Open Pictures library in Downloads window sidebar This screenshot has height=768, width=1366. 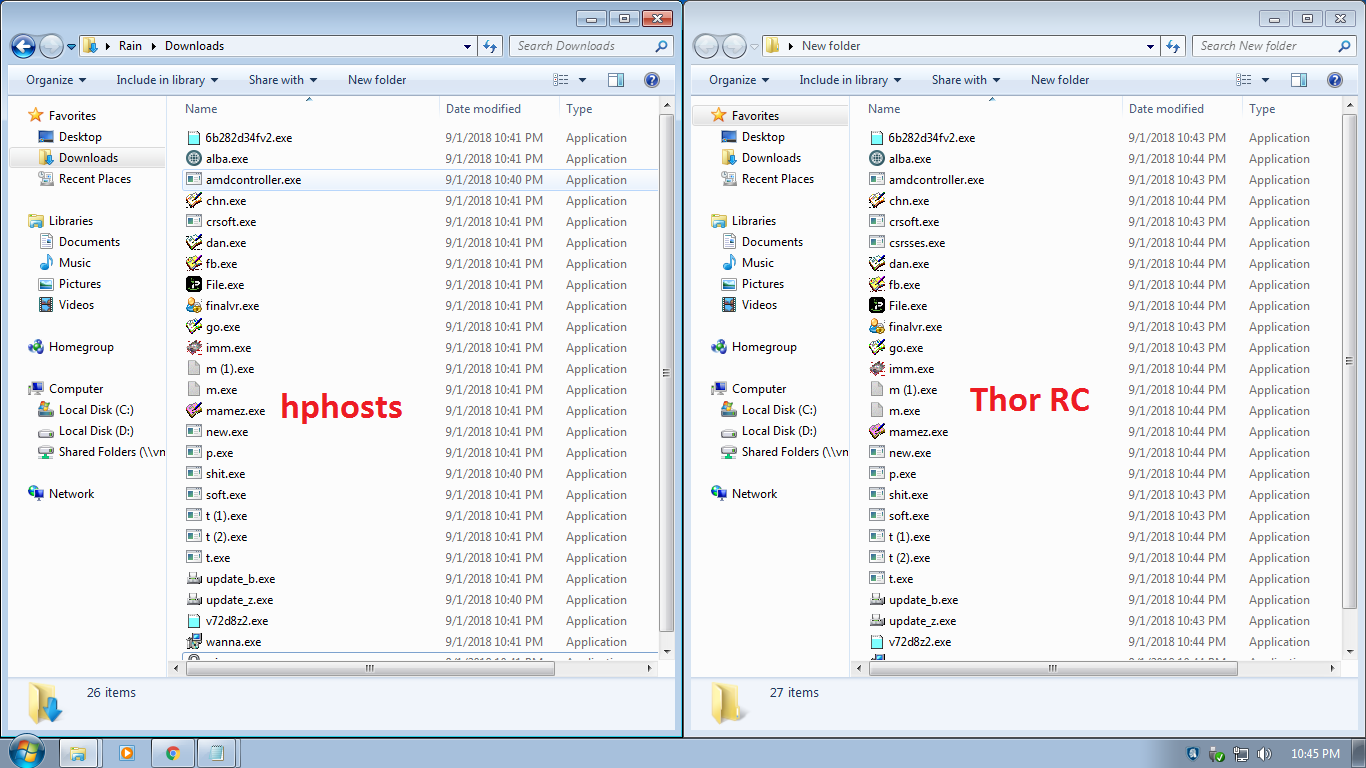click(x=80, y=284)
